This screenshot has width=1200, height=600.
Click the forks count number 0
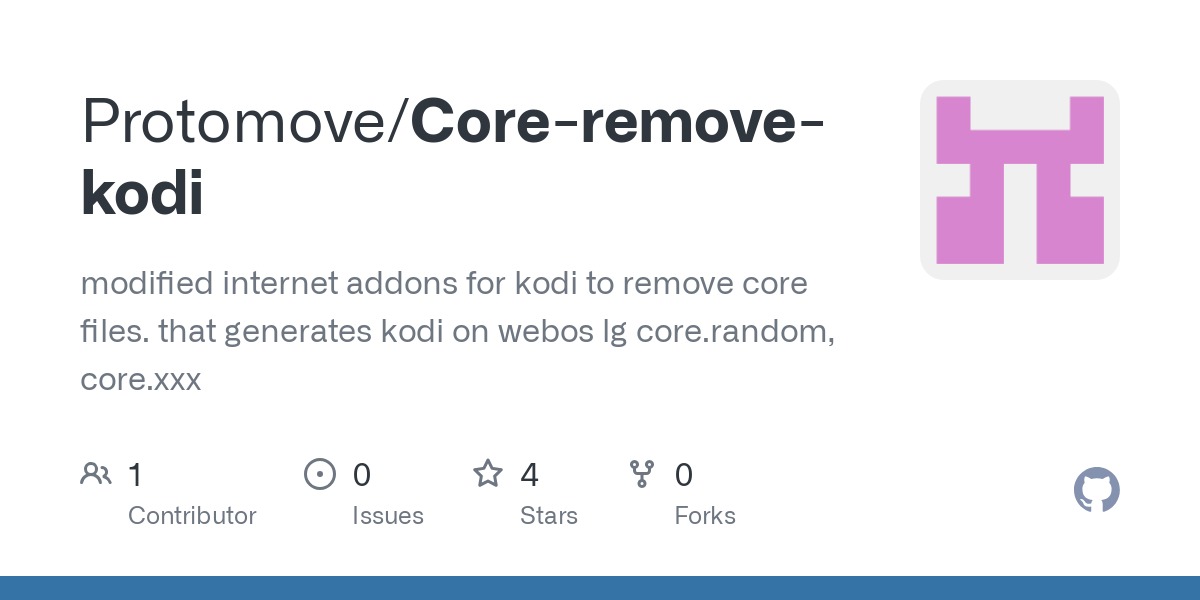[684, 474]
